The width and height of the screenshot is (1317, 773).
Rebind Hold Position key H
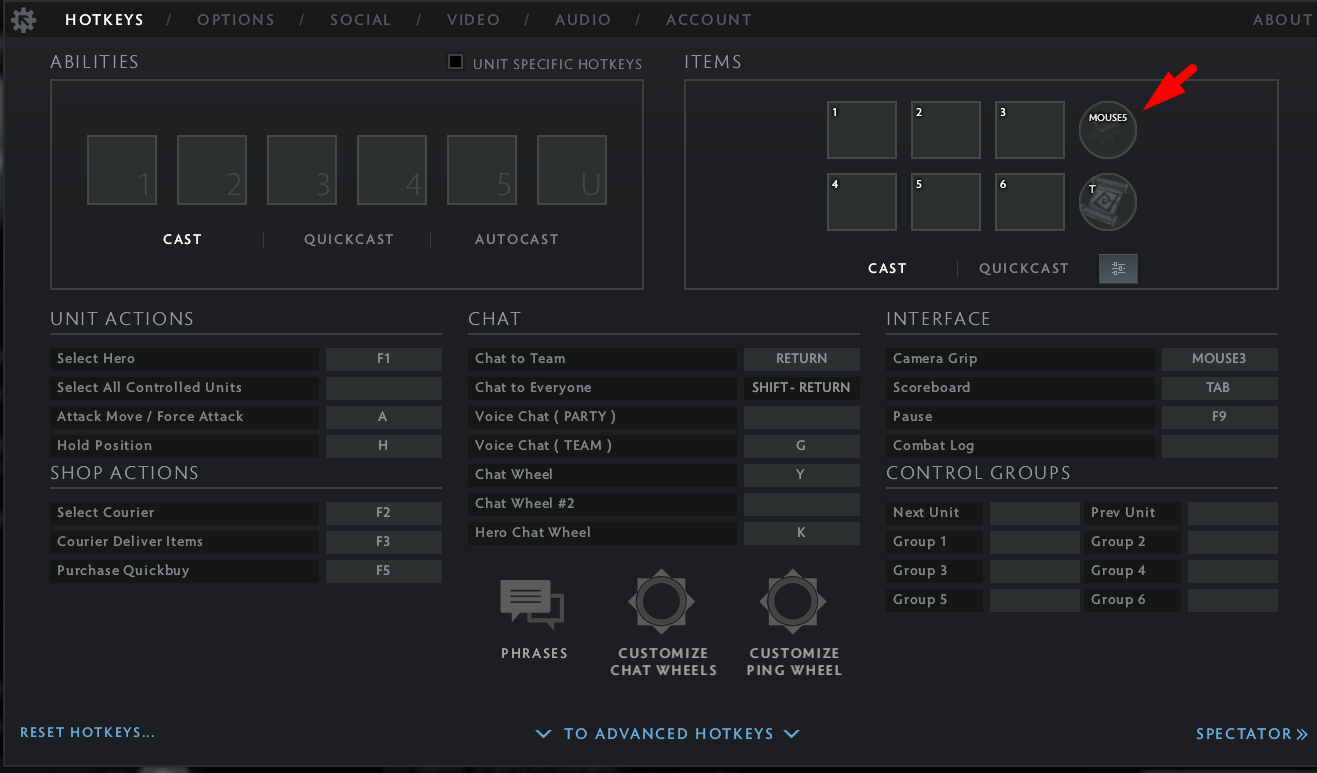coord(384,446)
